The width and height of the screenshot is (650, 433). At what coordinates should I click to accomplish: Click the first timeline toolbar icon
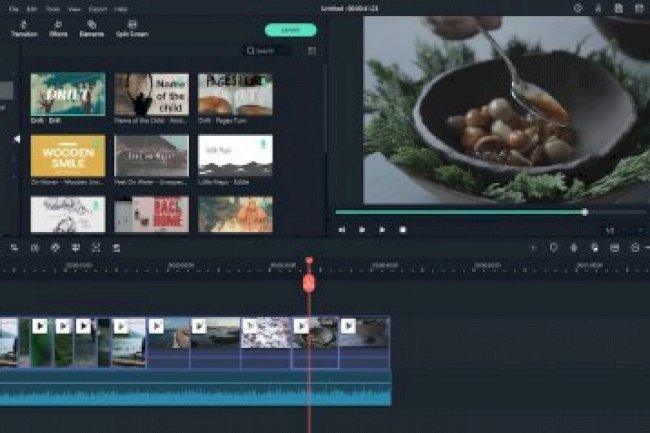pos(15,248)
